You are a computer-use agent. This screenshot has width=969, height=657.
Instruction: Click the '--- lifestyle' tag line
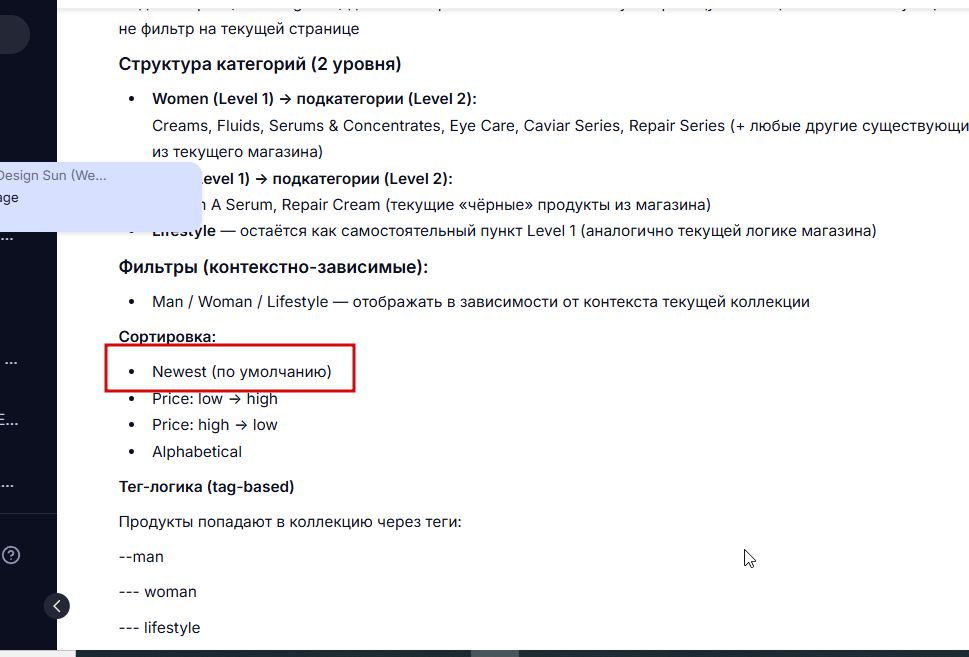[159, 627]
